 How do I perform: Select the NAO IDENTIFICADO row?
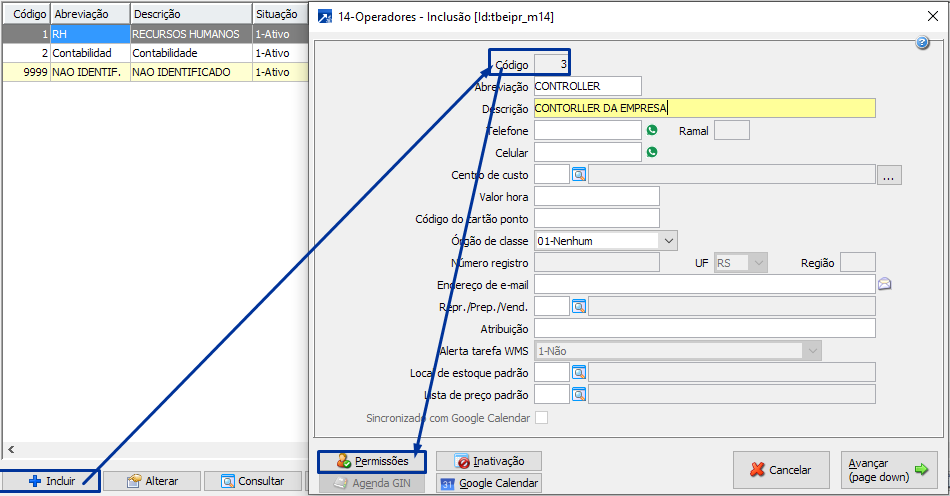[155, 71]
